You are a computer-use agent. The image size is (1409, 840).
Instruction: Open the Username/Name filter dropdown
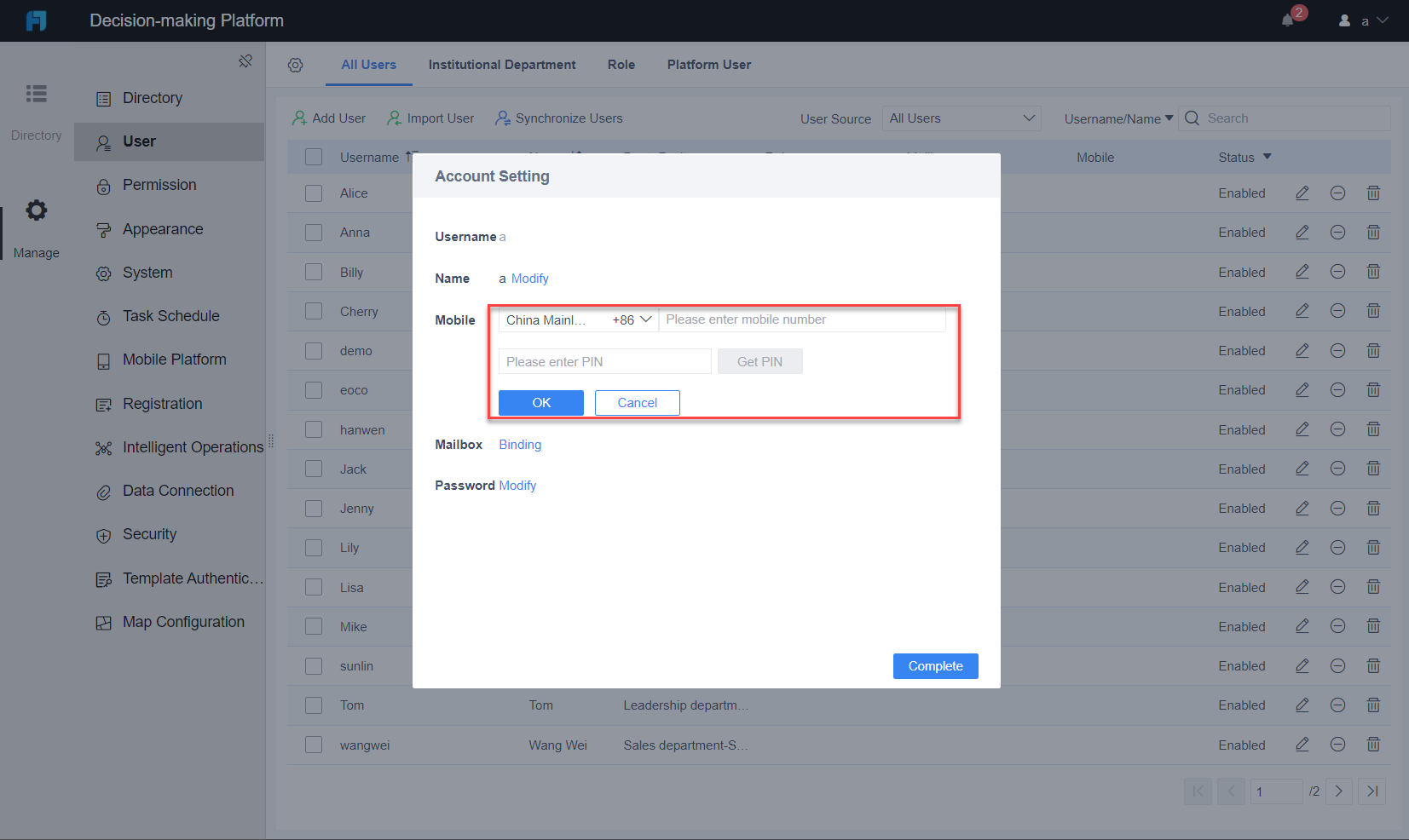point(1117,118)
